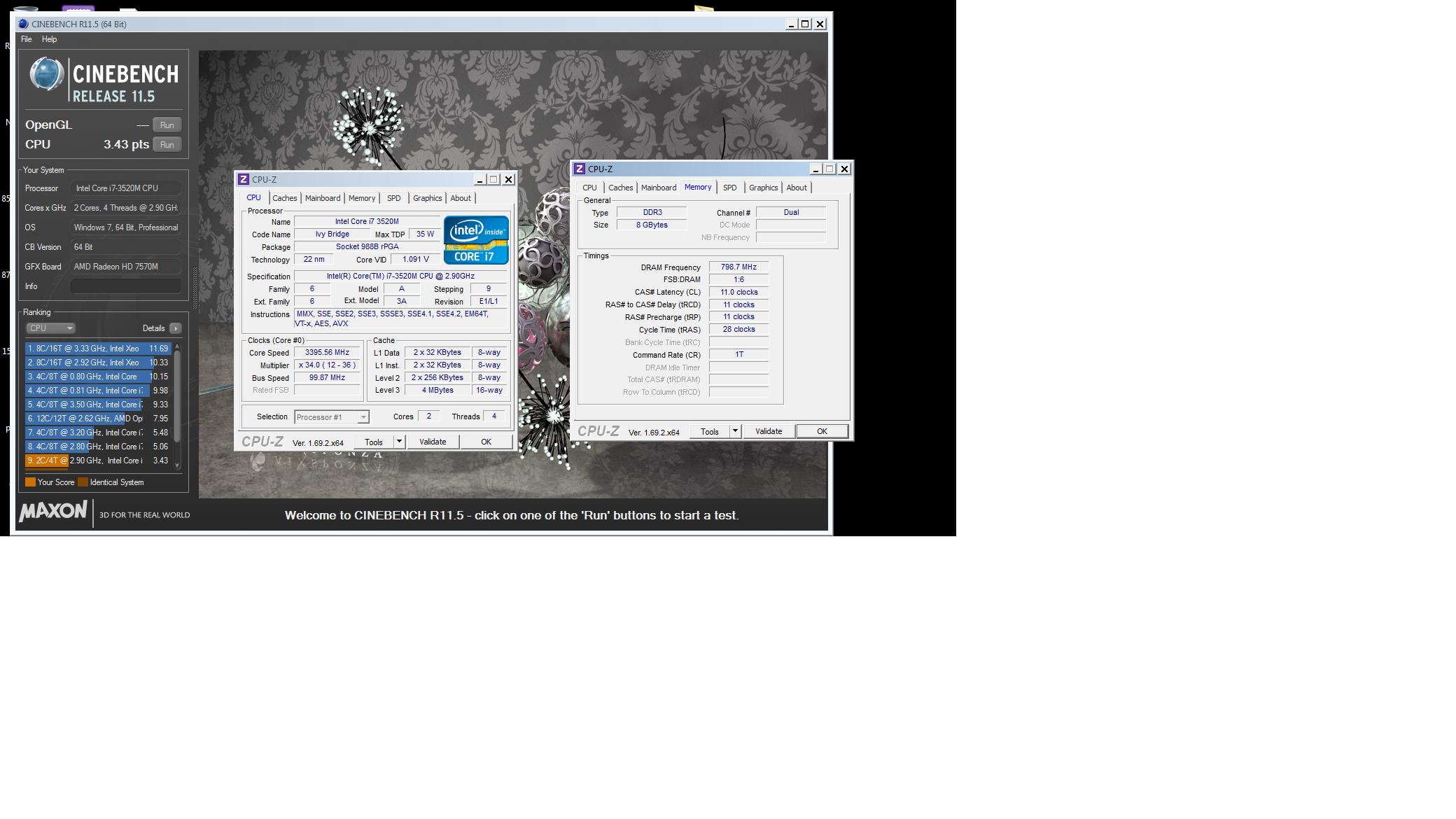Run the OpenGL benchmark test
Screen dimensions: 1456x819
[167, 125]
